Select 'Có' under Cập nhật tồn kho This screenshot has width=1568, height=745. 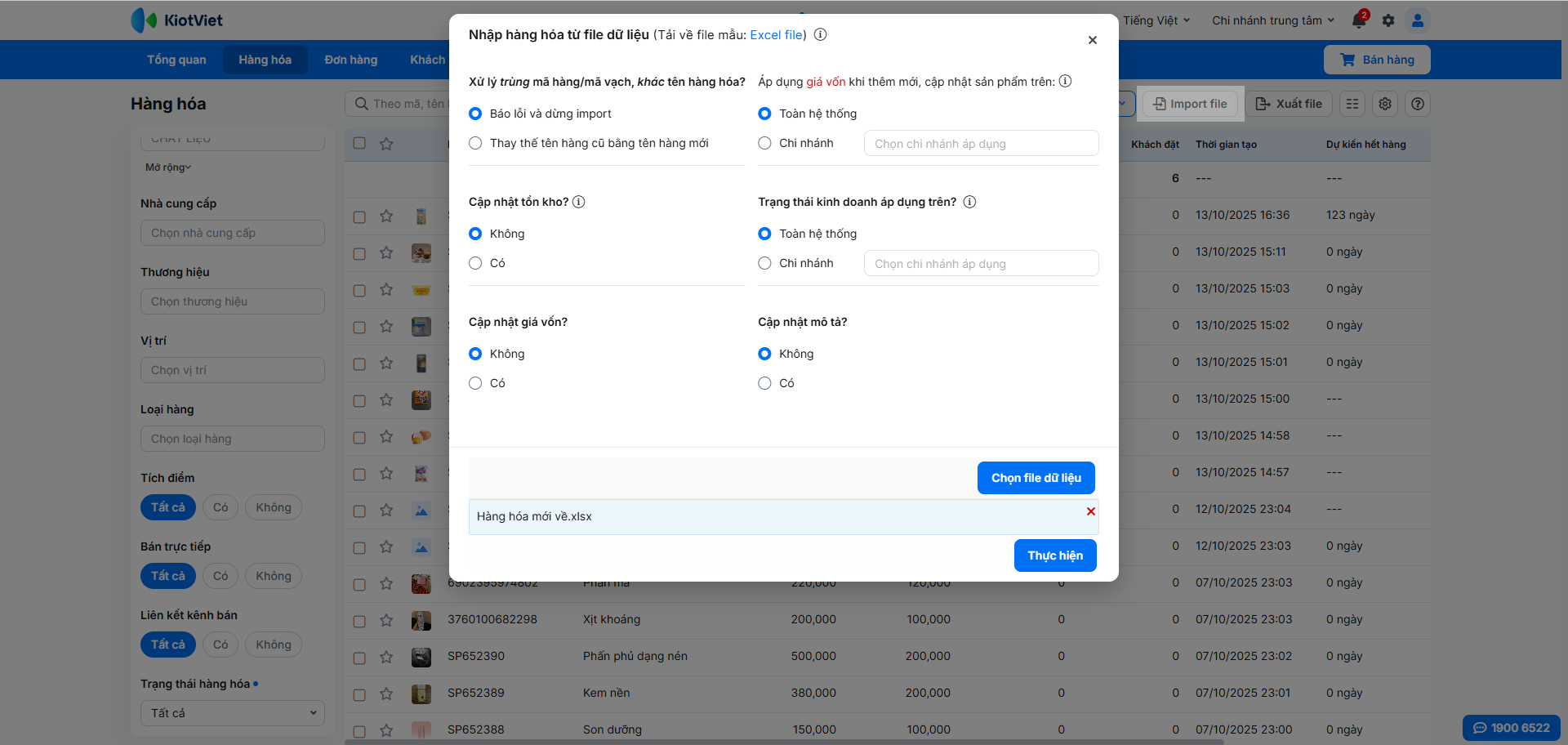(475, 263)
